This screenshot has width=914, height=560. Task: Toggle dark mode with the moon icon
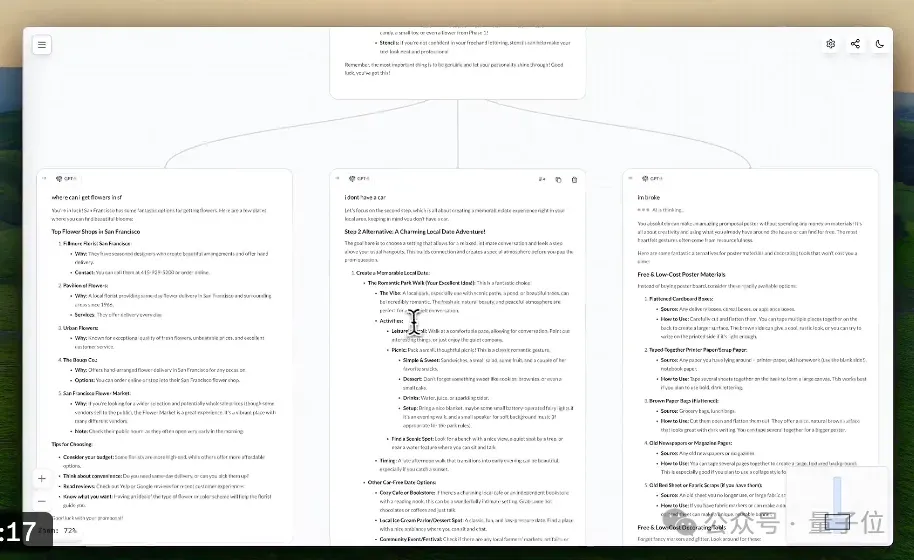(880, 44)
